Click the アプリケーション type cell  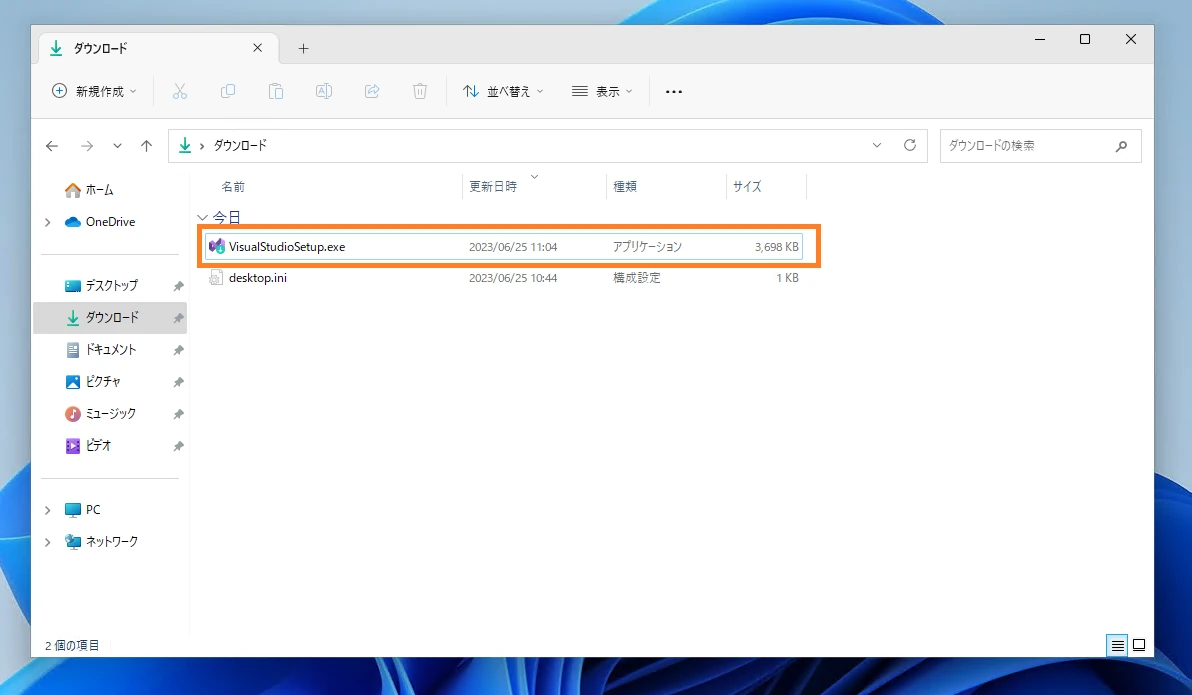(x=647, y=246)
